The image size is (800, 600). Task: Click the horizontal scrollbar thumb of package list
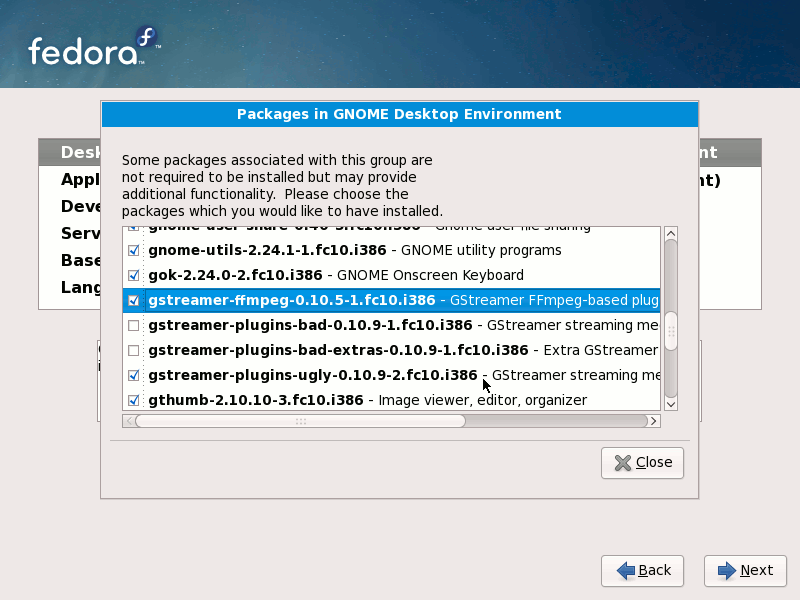click(x=301, y=421)
